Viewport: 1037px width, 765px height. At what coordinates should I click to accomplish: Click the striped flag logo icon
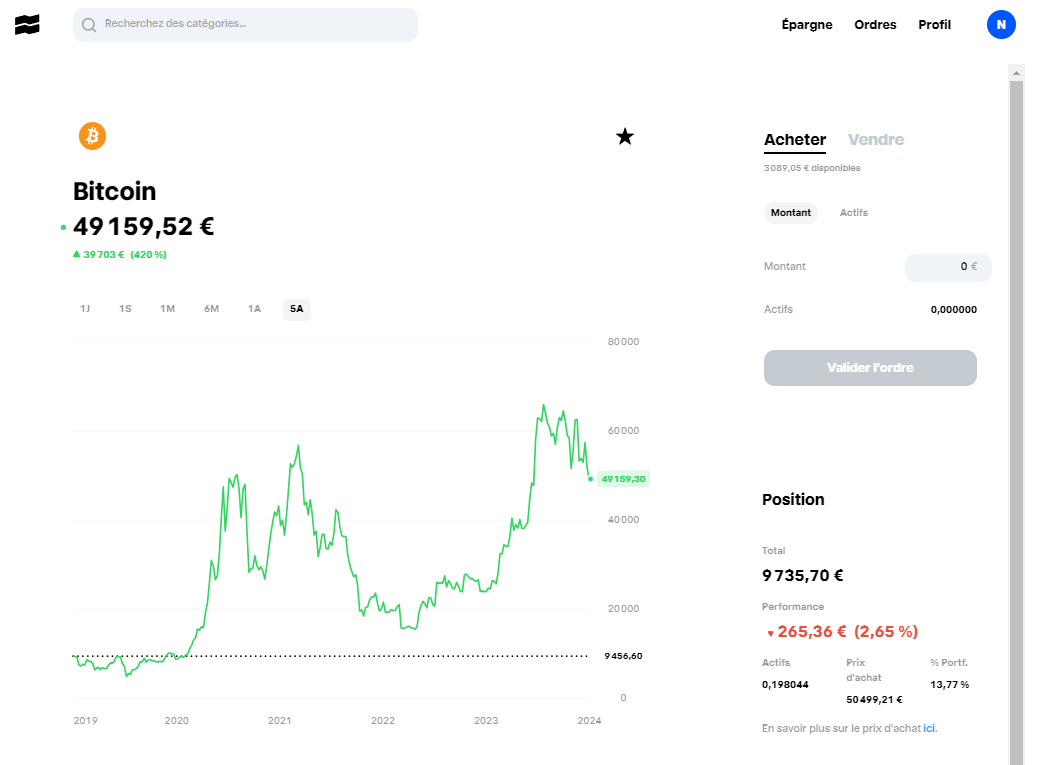pos(27,24)
